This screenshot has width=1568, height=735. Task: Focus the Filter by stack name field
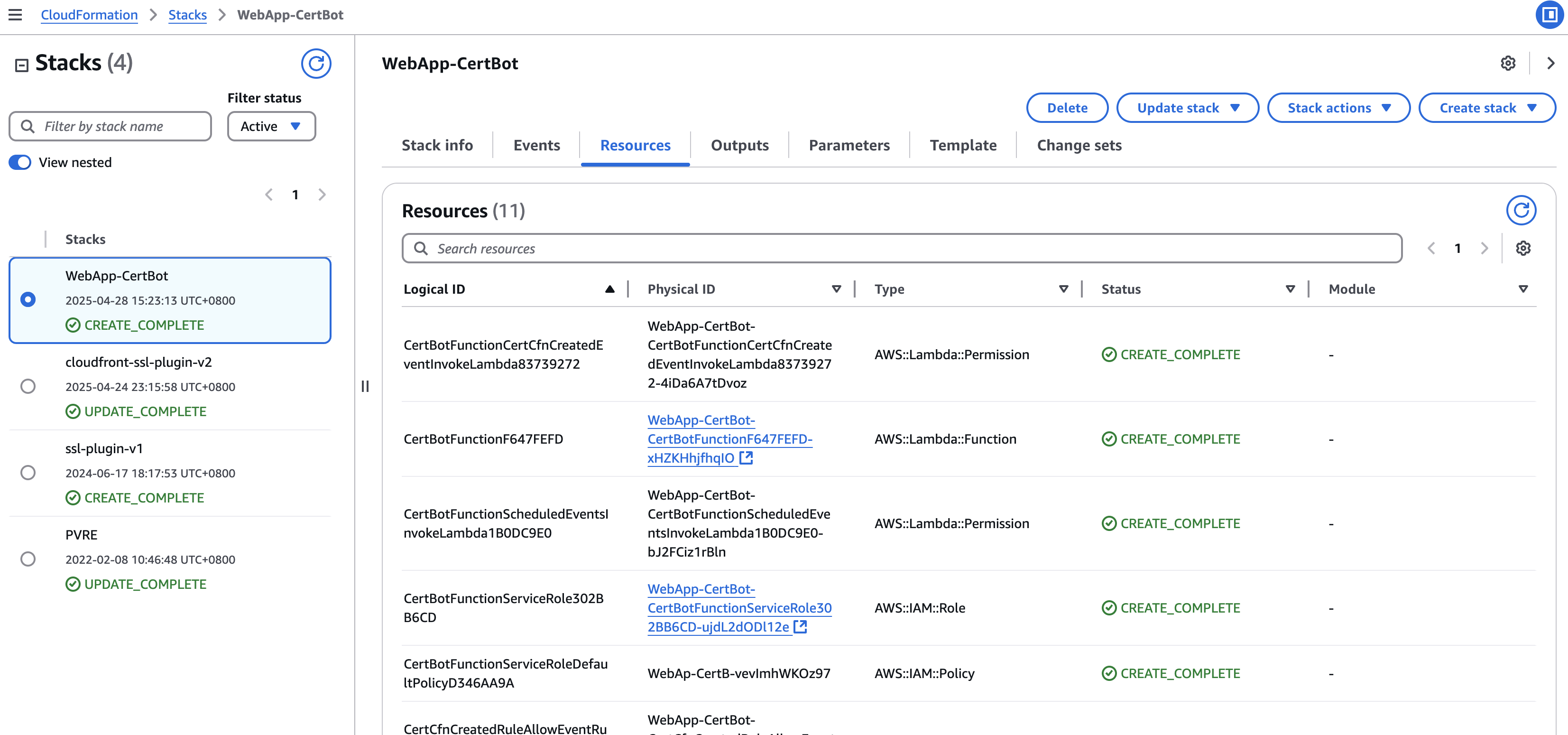coord(110,126)
